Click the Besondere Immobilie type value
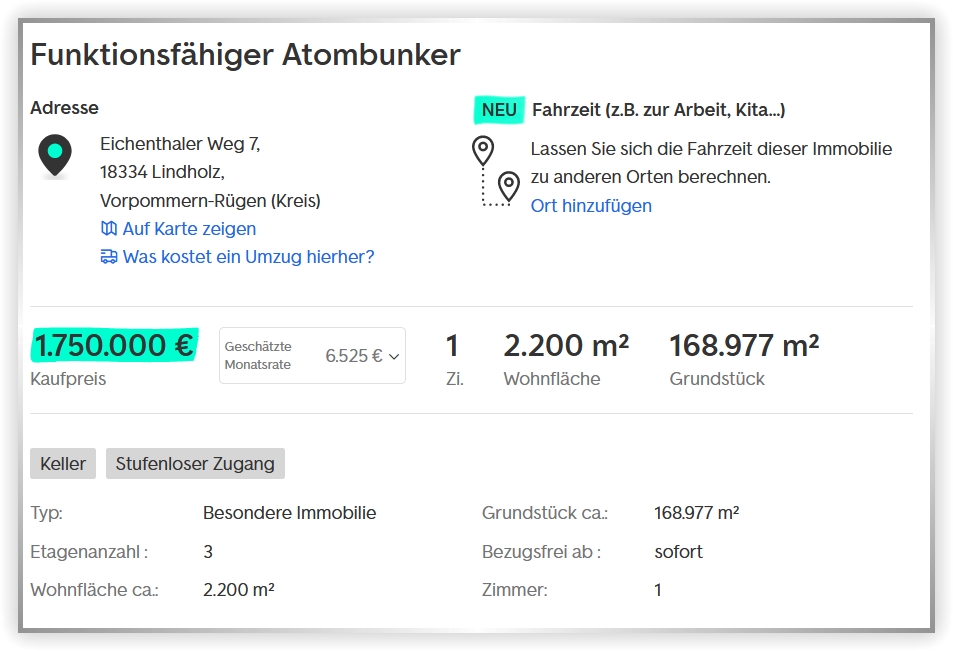 click(x=289, y=513)
